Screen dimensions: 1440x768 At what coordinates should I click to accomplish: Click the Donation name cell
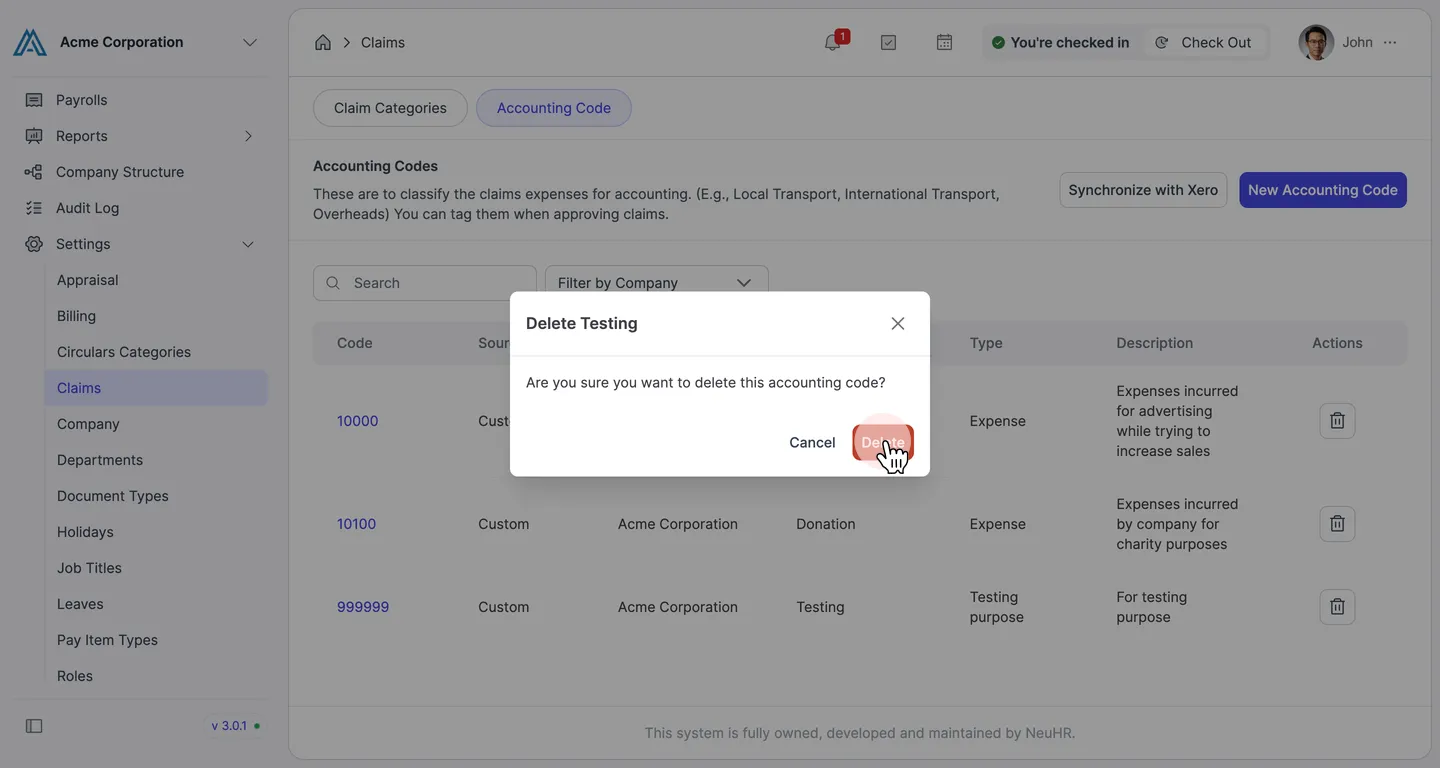[x=825, y=524]
